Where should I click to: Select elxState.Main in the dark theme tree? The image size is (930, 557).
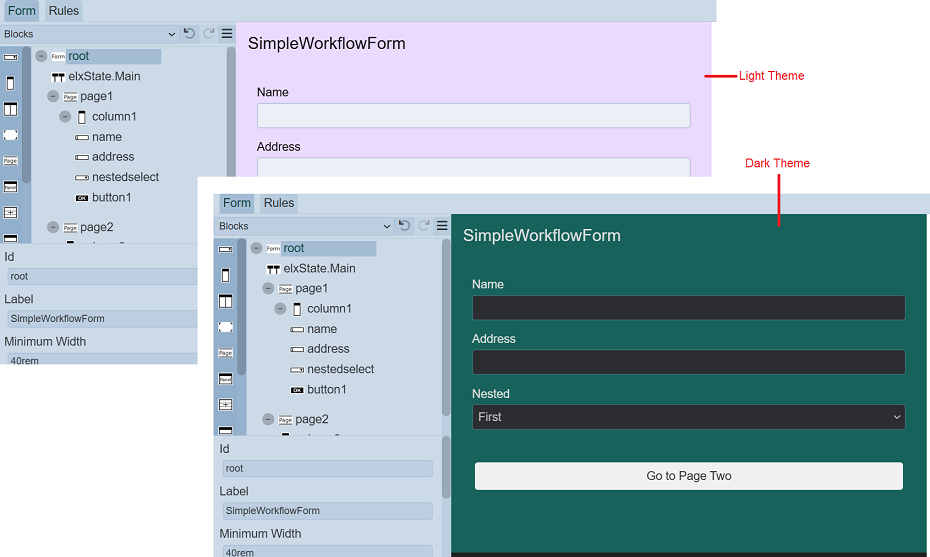tap(319, 268)
